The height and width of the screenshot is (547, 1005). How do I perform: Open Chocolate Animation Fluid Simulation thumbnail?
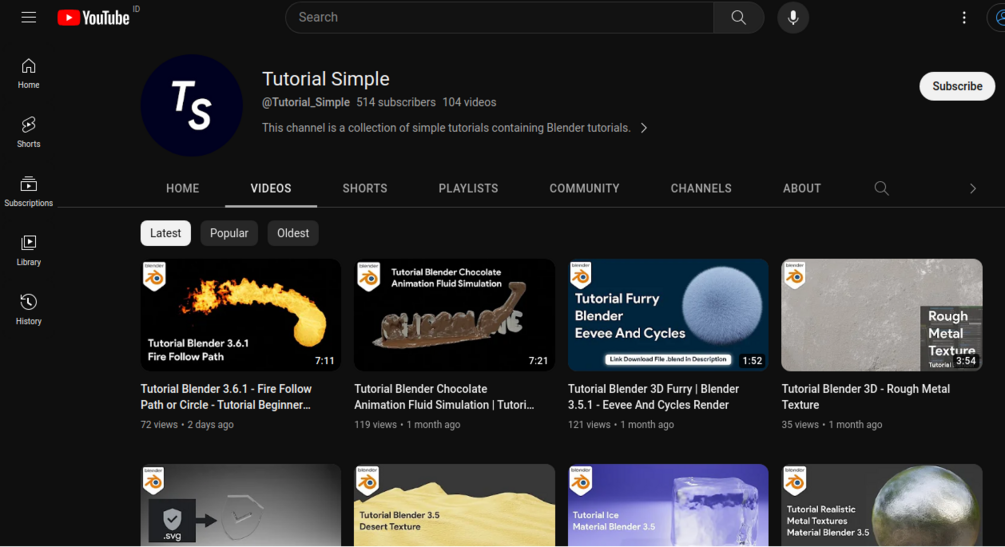coord(454,315)
